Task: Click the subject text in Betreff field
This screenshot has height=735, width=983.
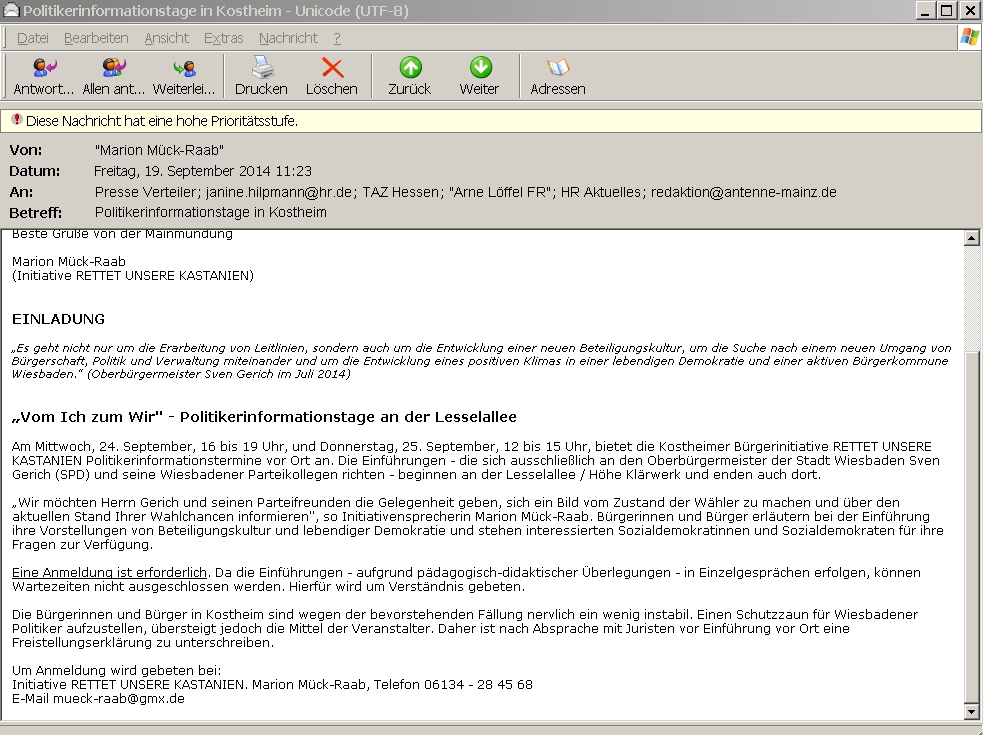Action: pos(211,212)
